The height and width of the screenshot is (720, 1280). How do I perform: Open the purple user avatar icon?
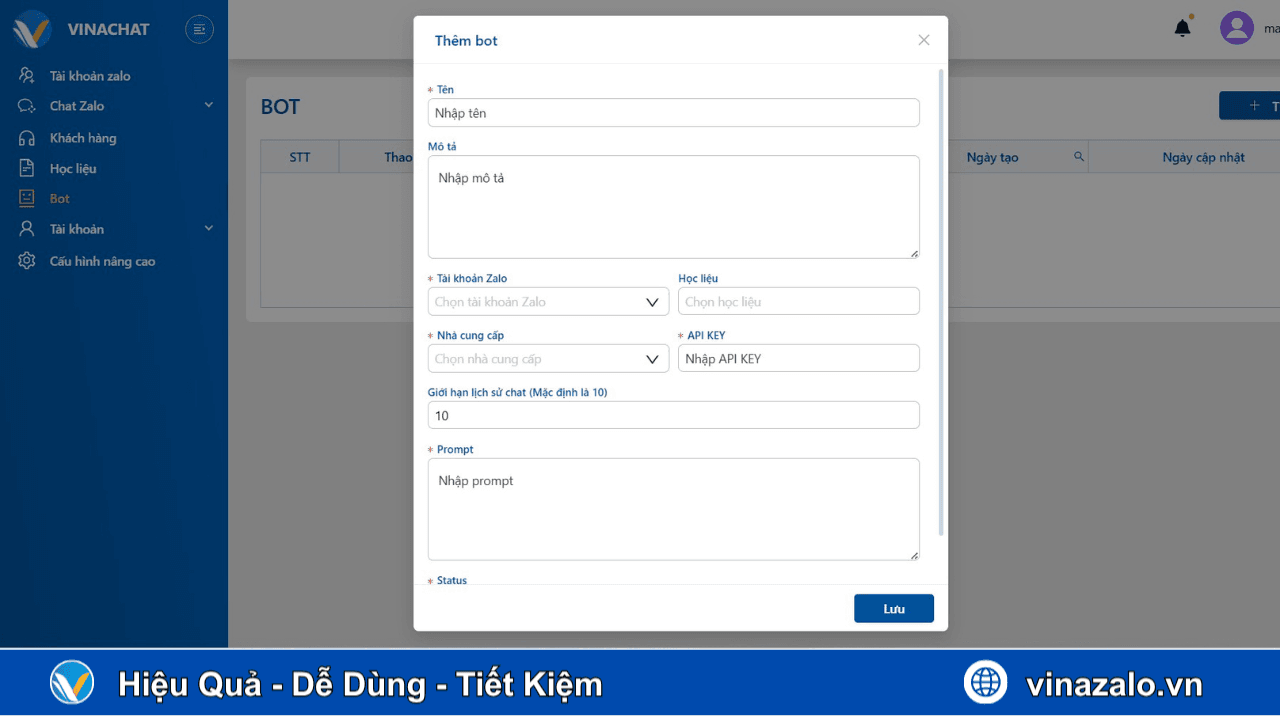click(x=1236, y=27)
